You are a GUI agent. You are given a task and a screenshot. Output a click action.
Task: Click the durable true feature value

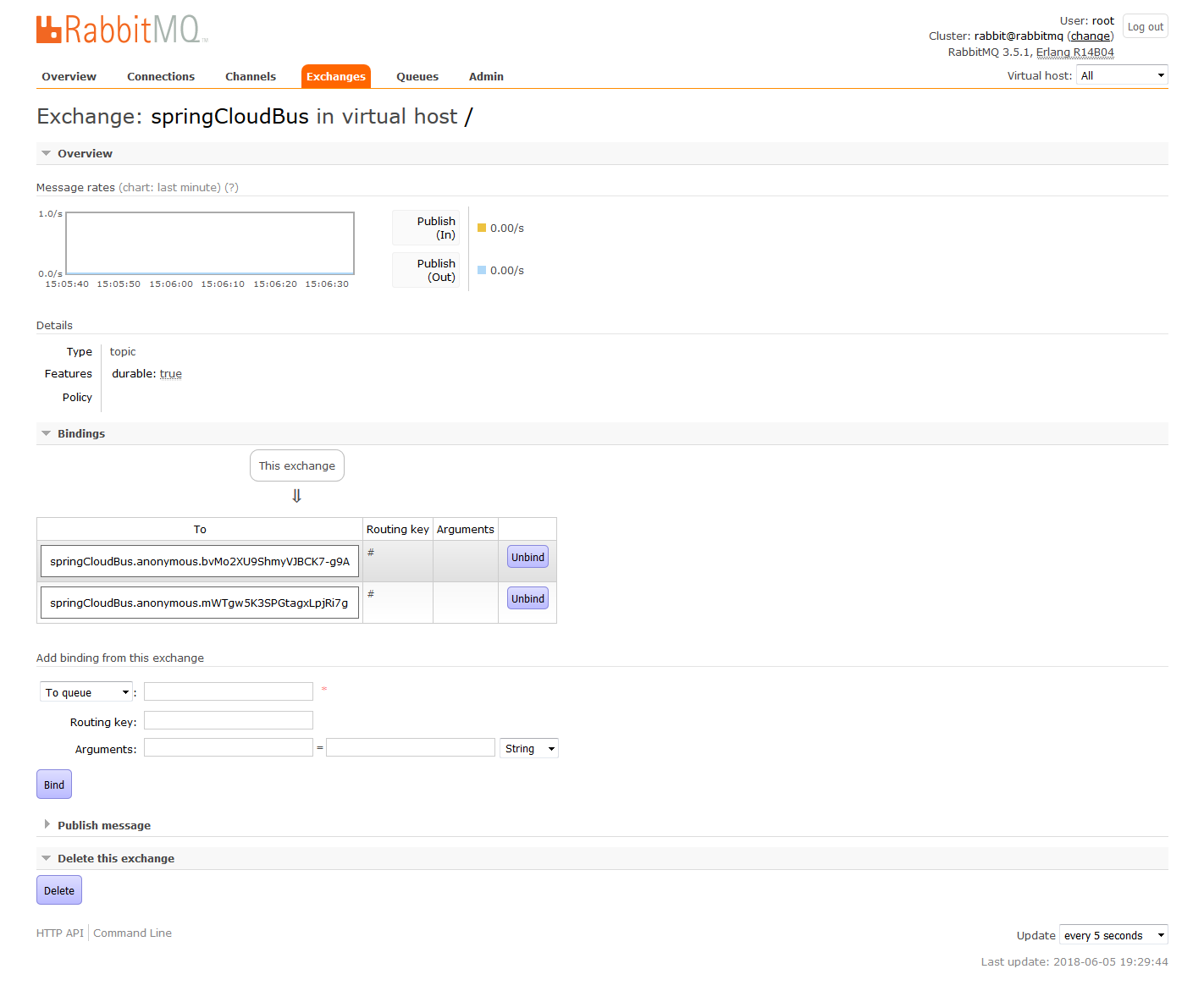coord(170,373)
